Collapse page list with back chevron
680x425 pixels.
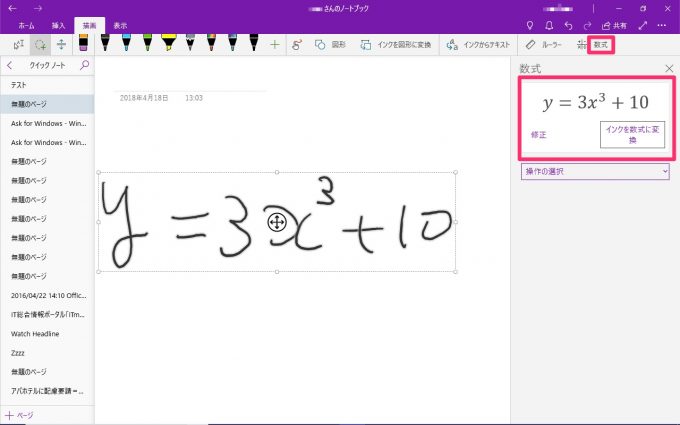pyautogui.click(x=10, y=65)
